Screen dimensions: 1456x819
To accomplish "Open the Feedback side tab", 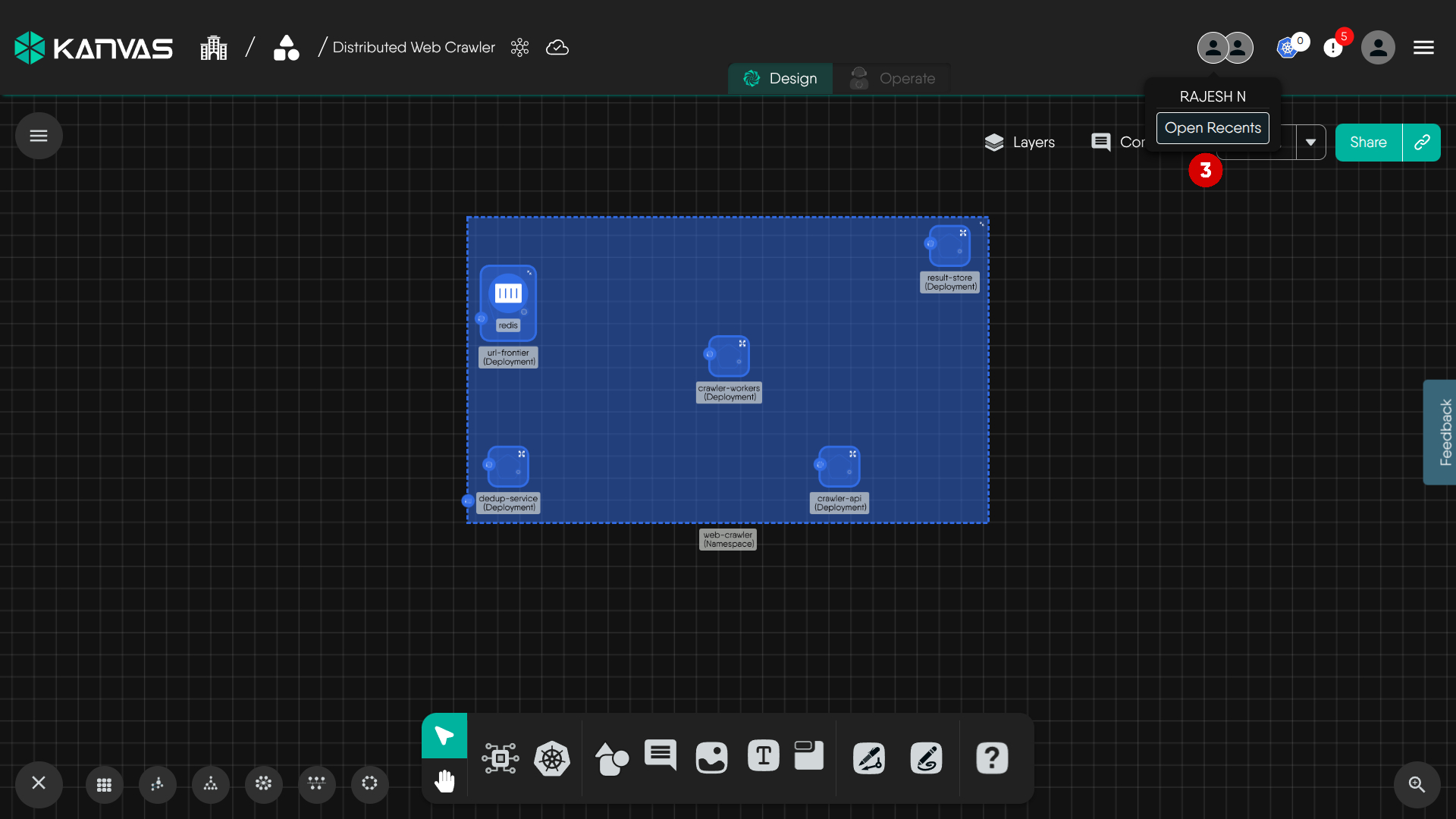I will pos(1439,432).
